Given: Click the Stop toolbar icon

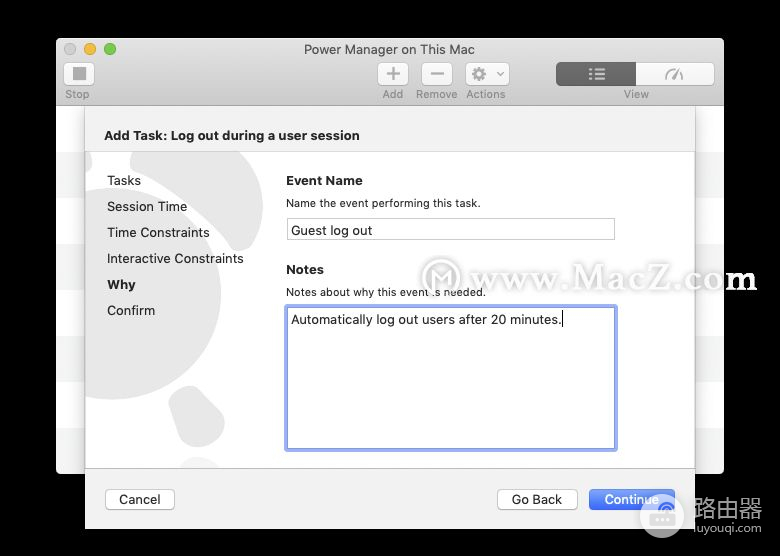Looking at the screenshot, I should (x=78, y=74).
